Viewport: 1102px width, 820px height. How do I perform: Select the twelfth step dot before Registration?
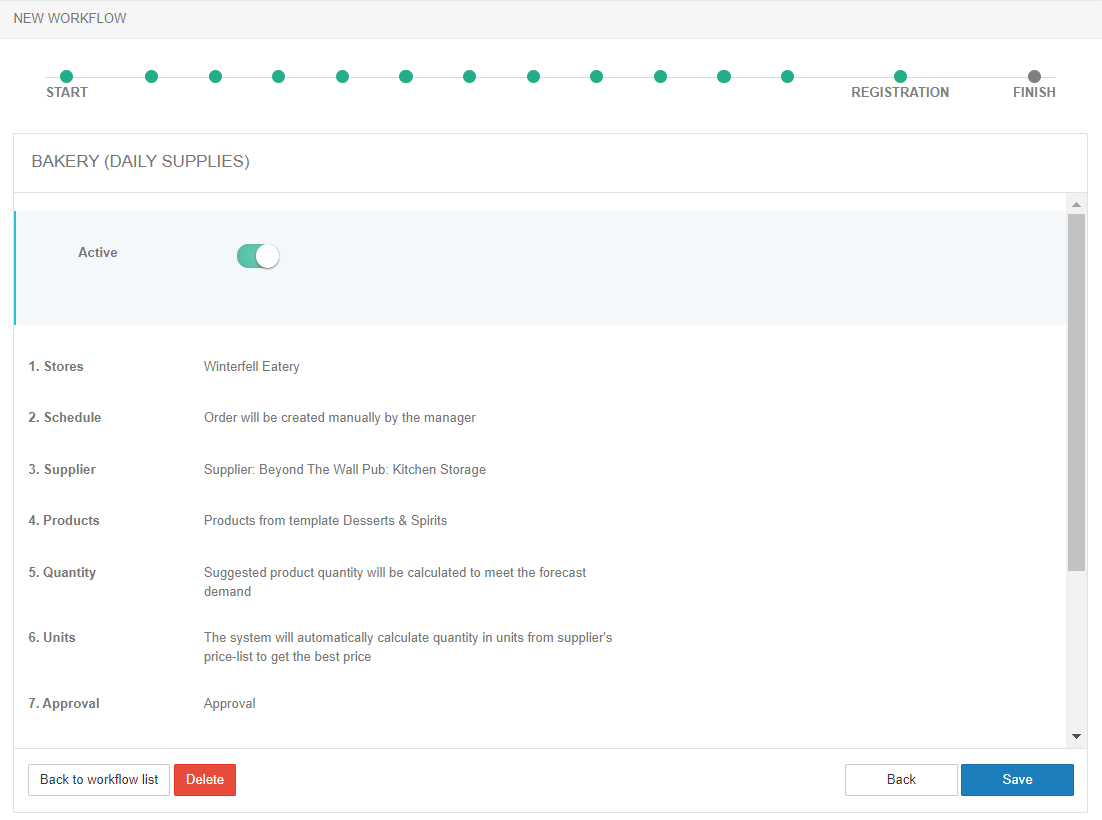coord(787,76)
